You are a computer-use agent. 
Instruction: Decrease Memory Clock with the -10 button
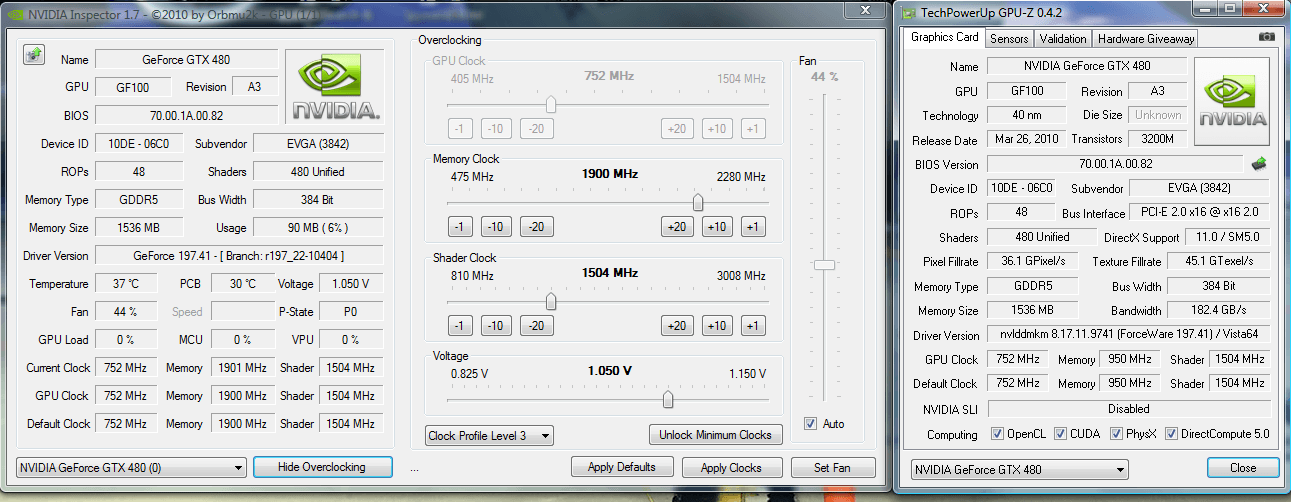[x=495, y=227]
